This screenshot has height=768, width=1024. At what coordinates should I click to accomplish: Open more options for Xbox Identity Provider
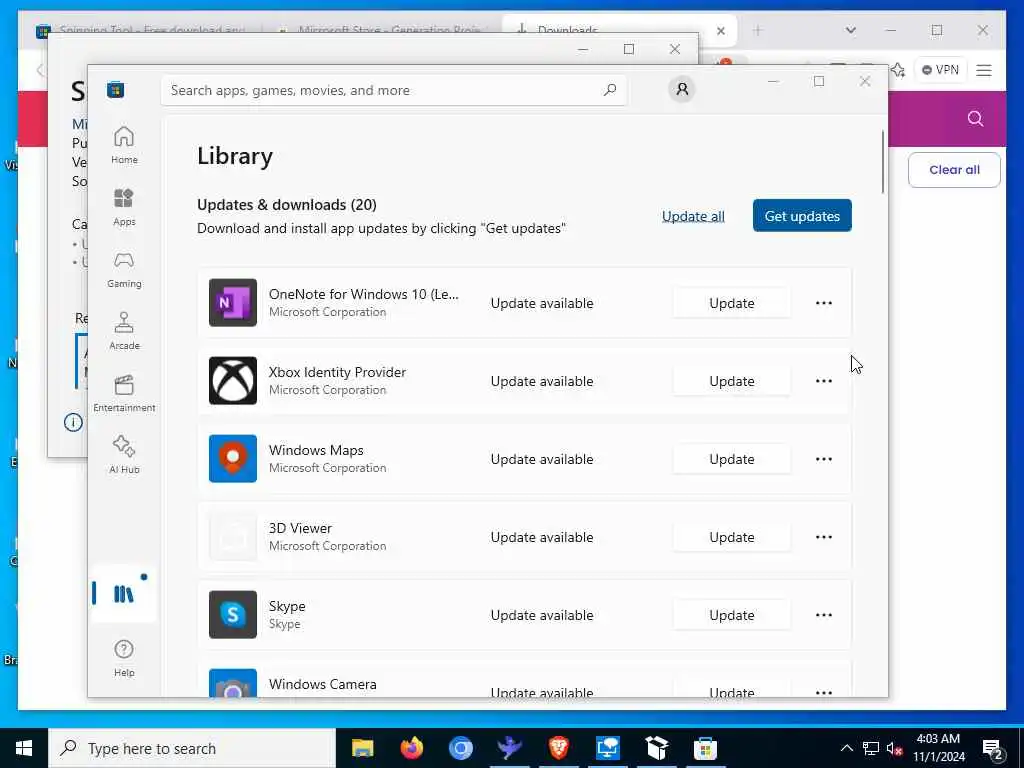point(824,381)
